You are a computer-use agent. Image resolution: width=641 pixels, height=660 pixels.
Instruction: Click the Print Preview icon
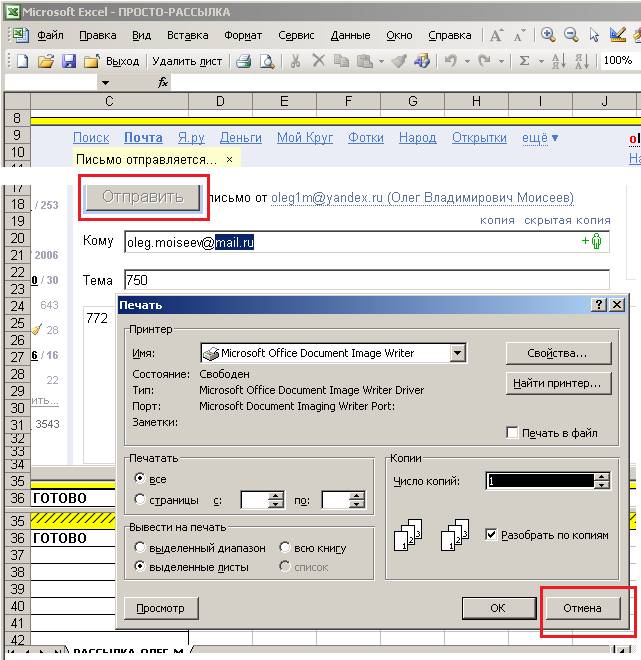coord(266,61)
